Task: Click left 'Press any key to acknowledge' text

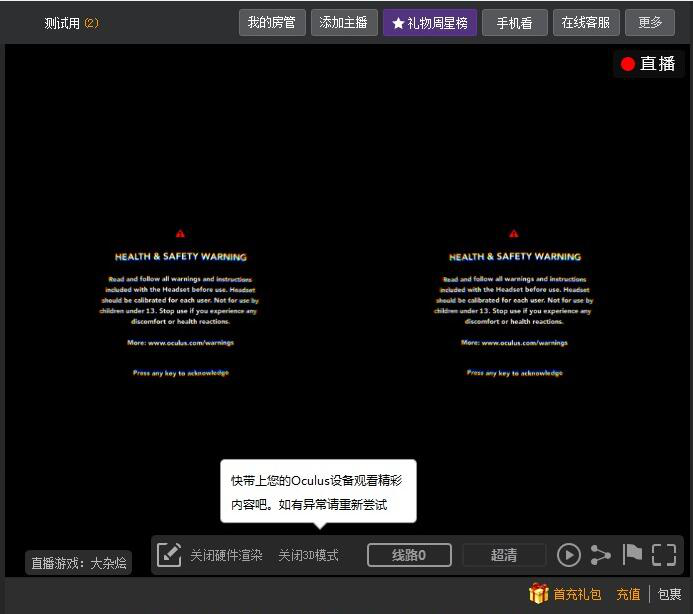Action: (x=181, y=373)
